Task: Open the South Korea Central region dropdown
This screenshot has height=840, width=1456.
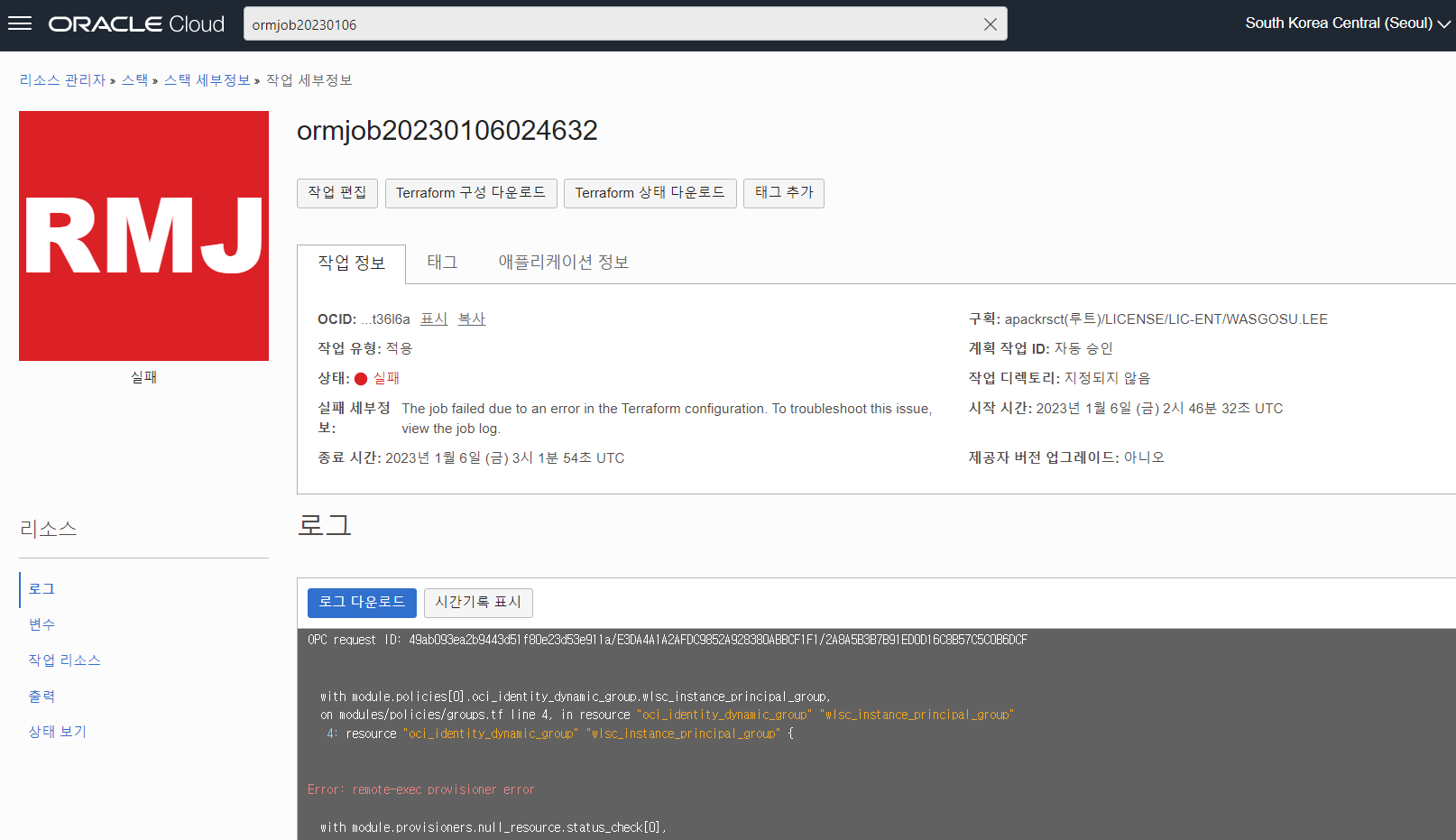Action: point(1348,23)
